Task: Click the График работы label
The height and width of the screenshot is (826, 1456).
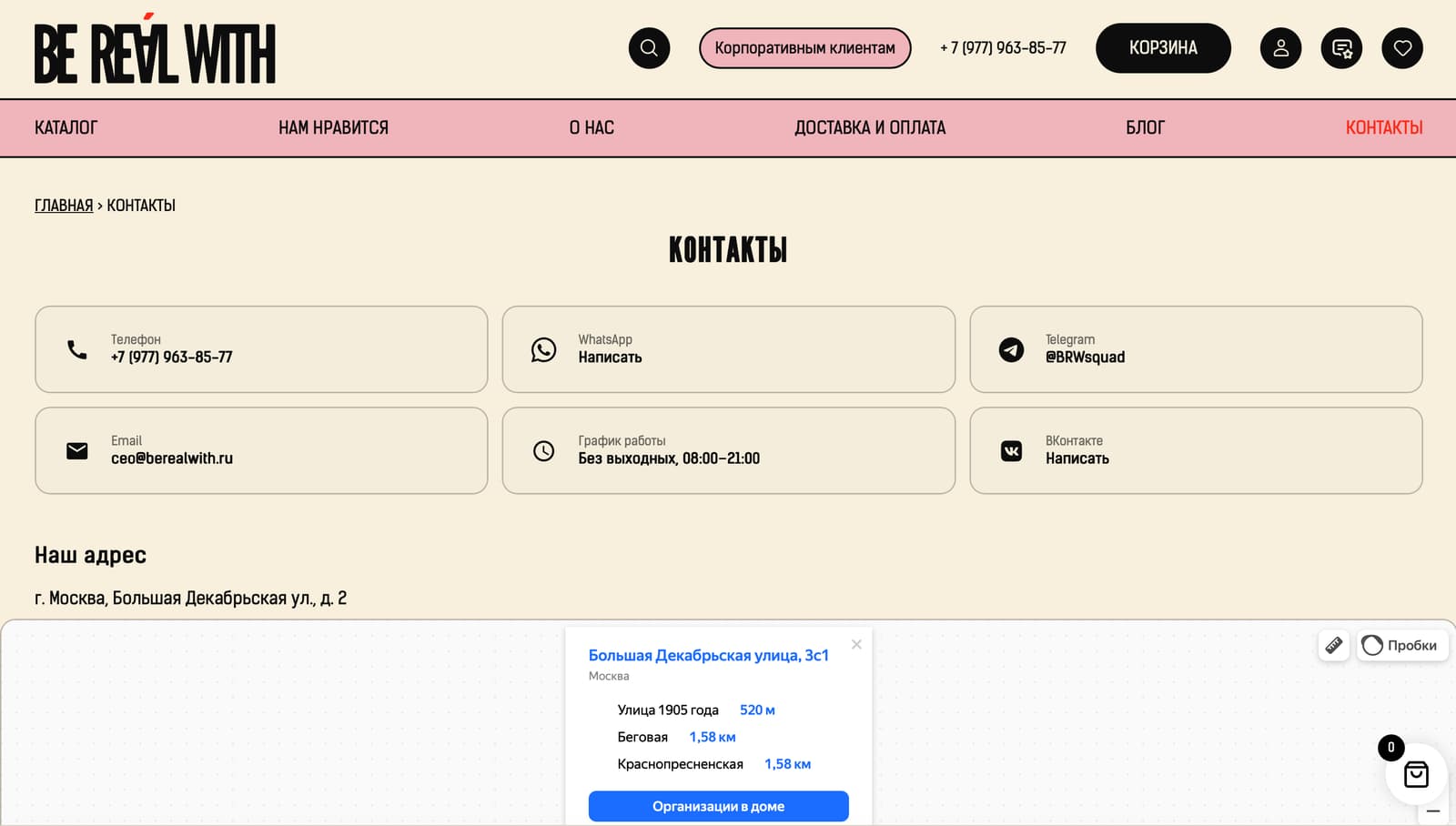Action: click(x=622, y=440)
